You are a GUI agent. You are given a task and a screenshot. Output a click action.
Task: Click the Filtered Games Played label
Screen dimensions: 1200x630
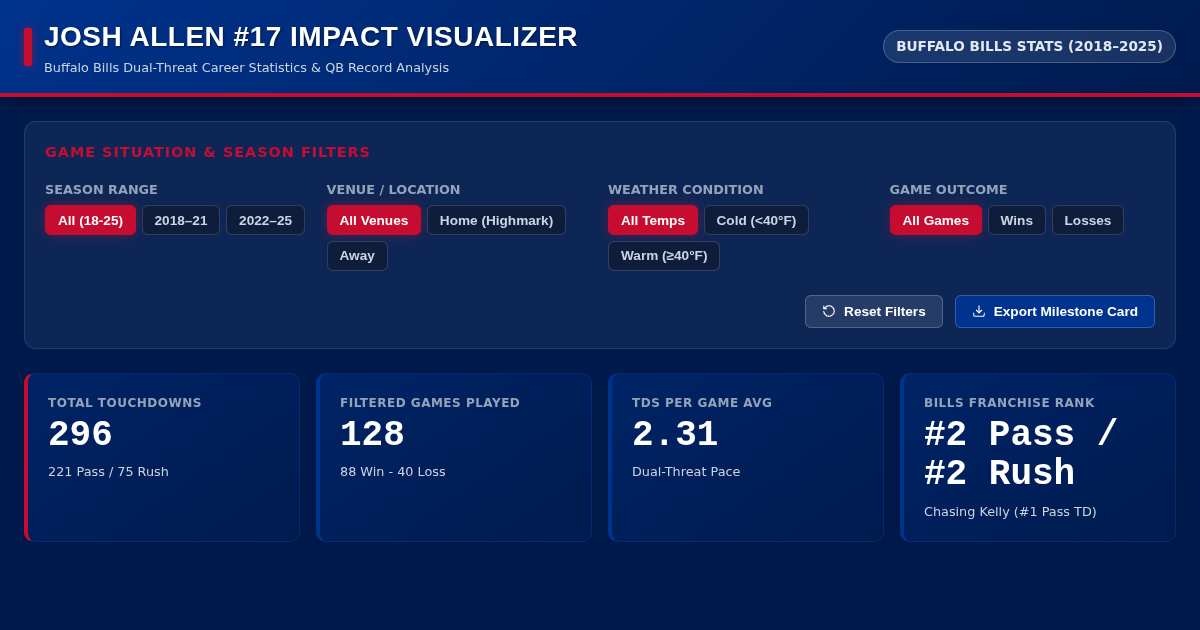pos(430,403)
